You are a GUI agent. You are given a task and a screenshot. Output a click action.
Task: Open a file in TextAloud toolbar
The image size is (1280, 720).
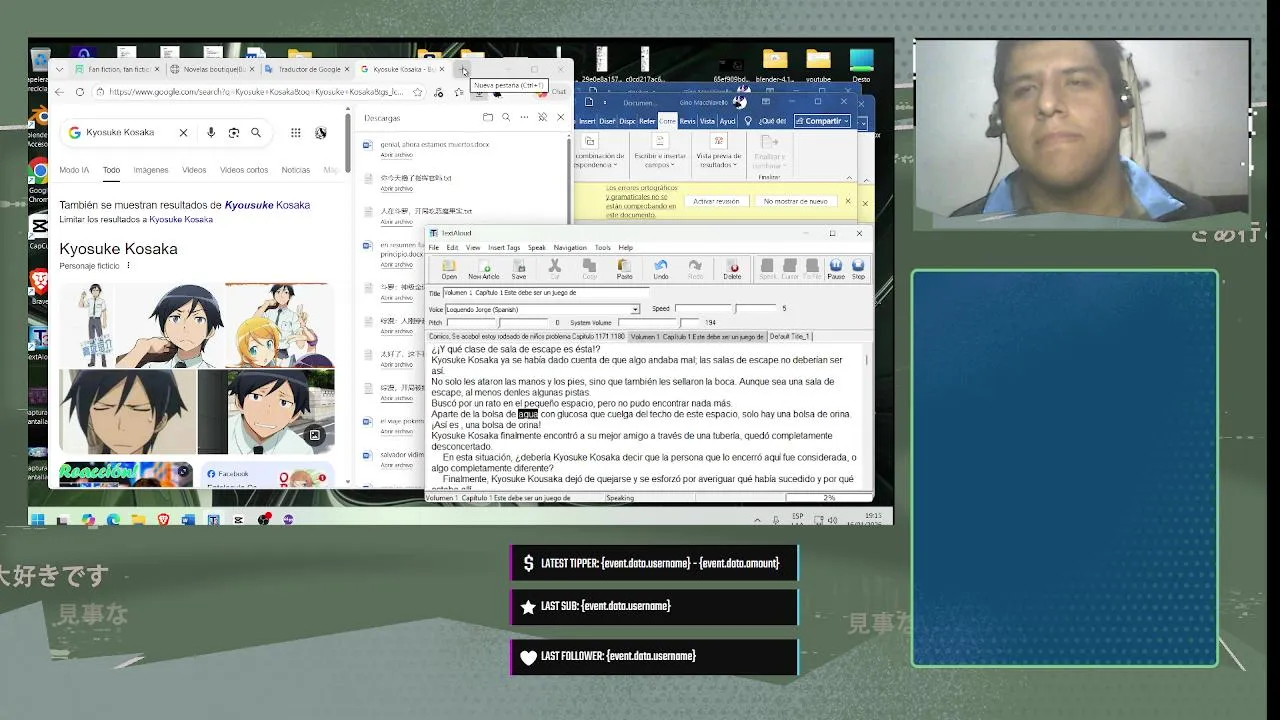point(449,269)
